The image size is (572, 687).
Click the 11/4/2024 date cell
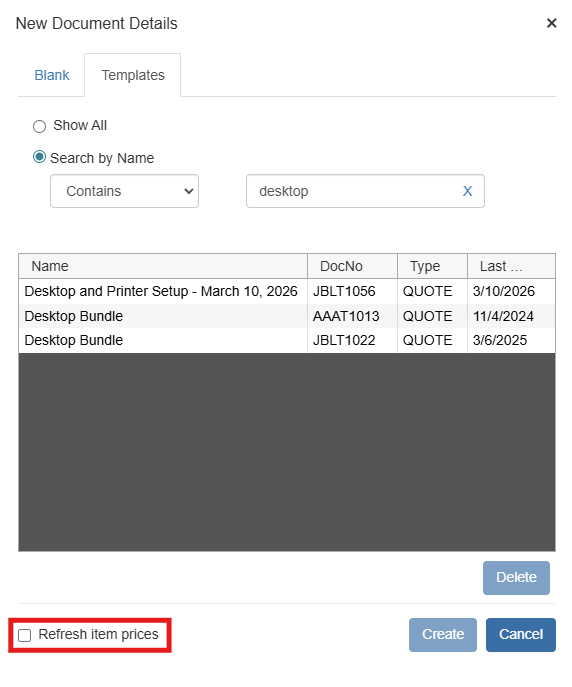(511, 316)
